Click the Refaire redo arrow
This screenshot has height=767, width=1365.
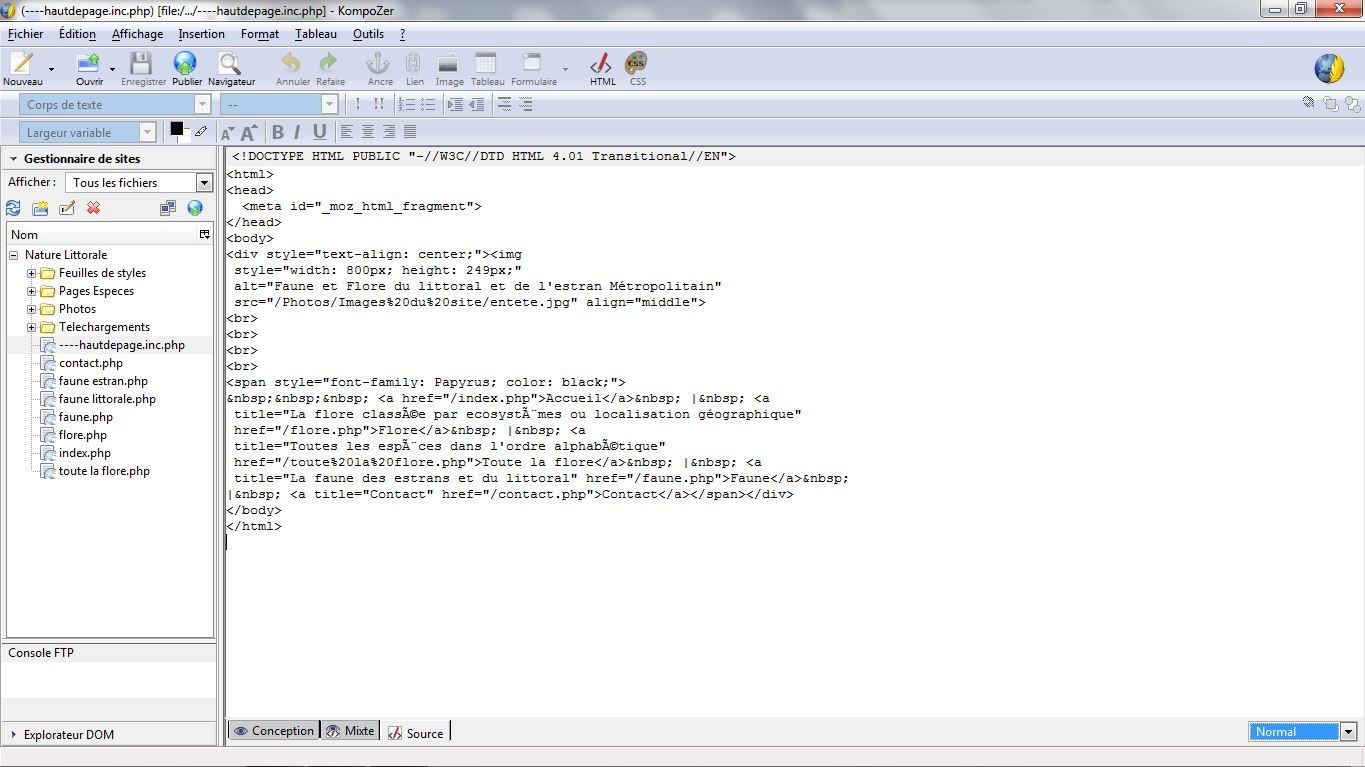coord(330,64)
